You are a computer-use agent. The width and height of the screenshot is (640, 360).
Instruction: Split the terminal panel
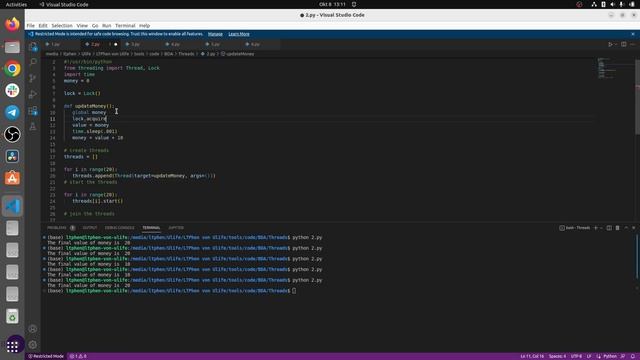[x=609, y=228]
